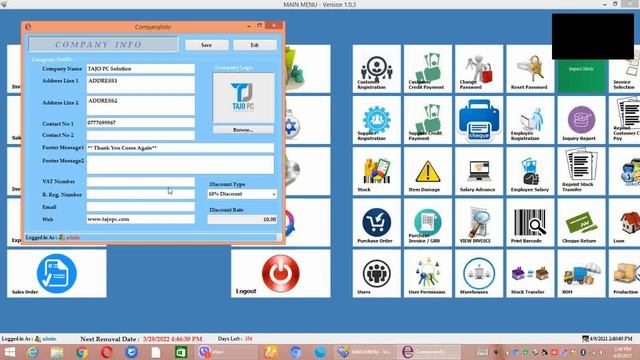
Task: Open the BOM truck tile
Action: pos(581,273)
